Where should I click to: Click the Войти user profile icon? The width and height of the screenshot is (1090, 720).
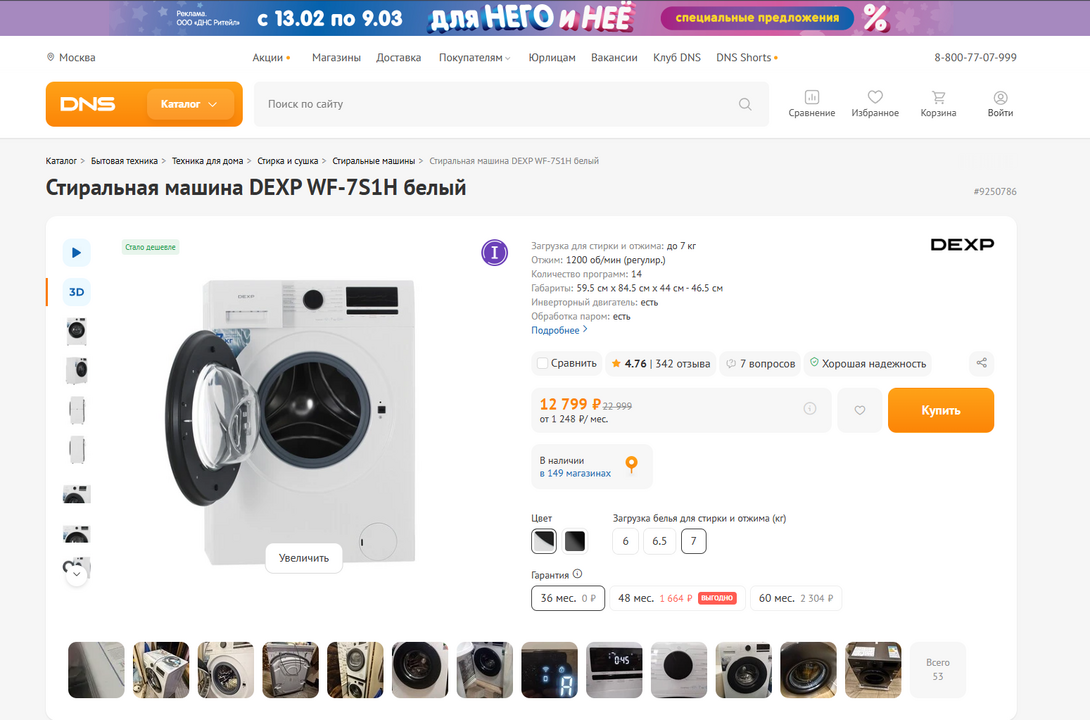point(1000,98)
